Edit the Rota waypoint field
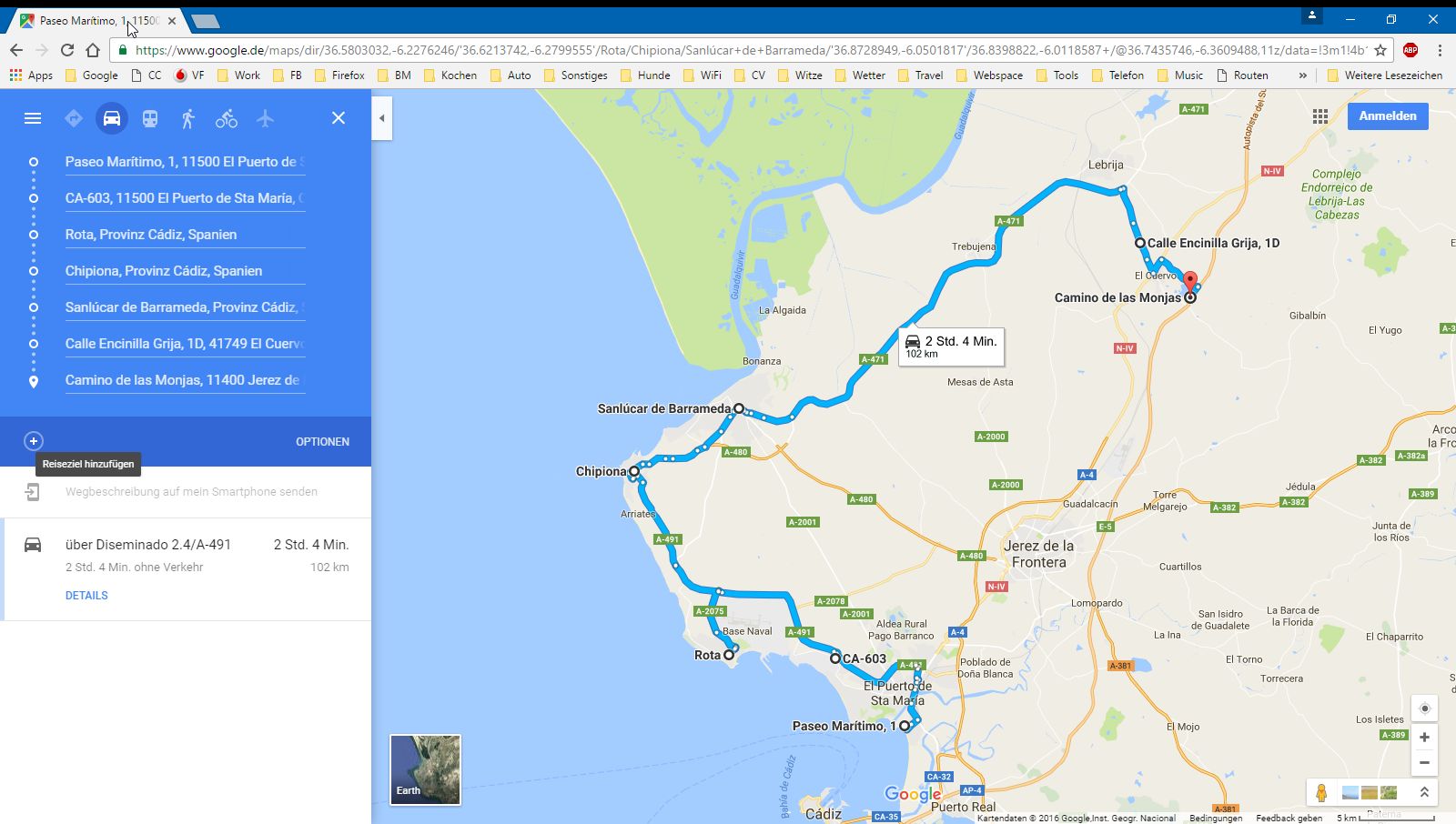Image resolution: width=1456 pixels, height=824 pixels. tap(185, 235)
